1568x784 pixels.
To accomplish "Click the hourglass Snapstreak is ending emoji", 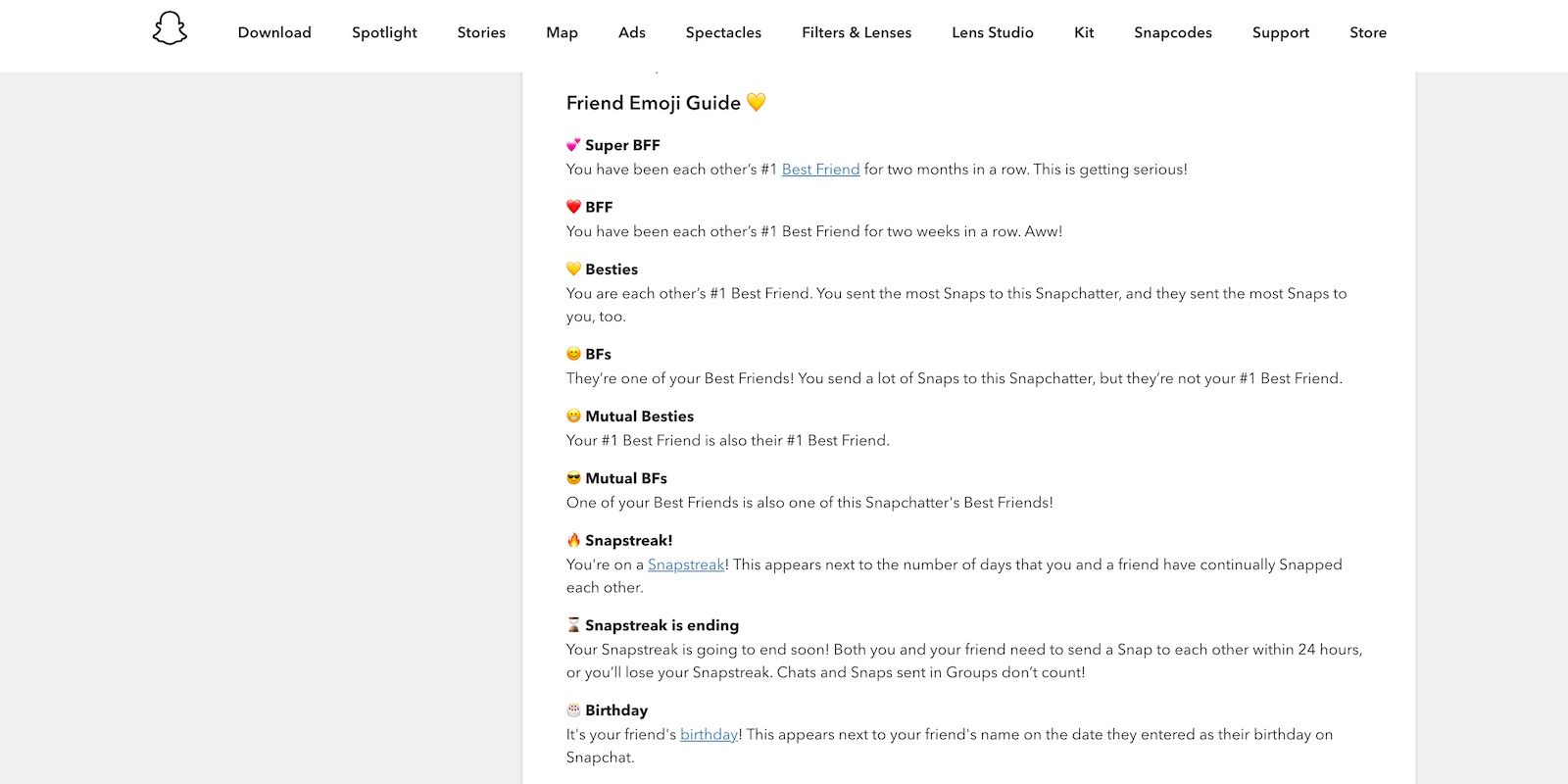I will tap(573, 625).
